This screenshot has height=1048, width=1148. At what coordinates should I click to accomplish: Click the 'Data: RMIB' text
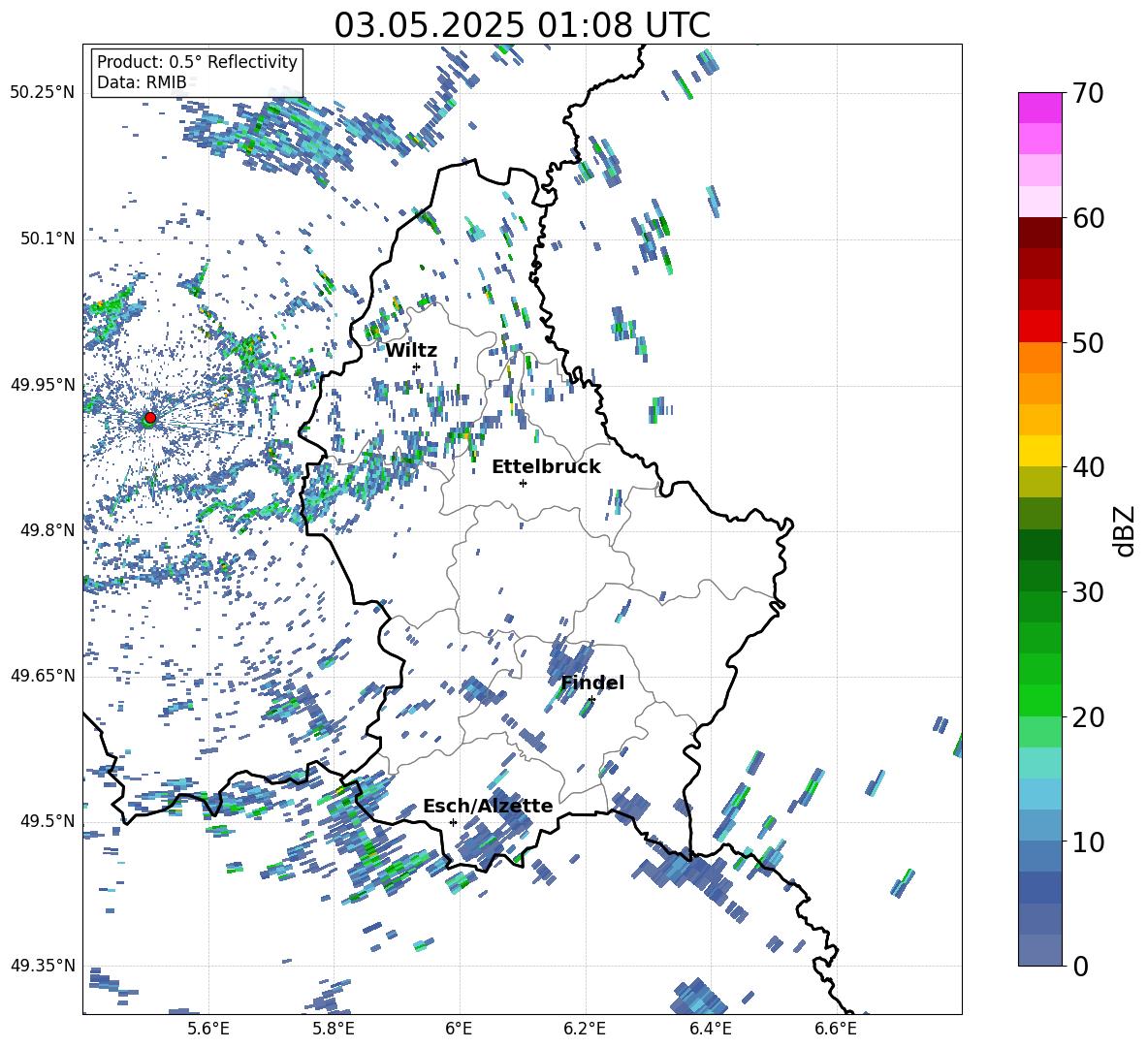(x=142, y=82)
